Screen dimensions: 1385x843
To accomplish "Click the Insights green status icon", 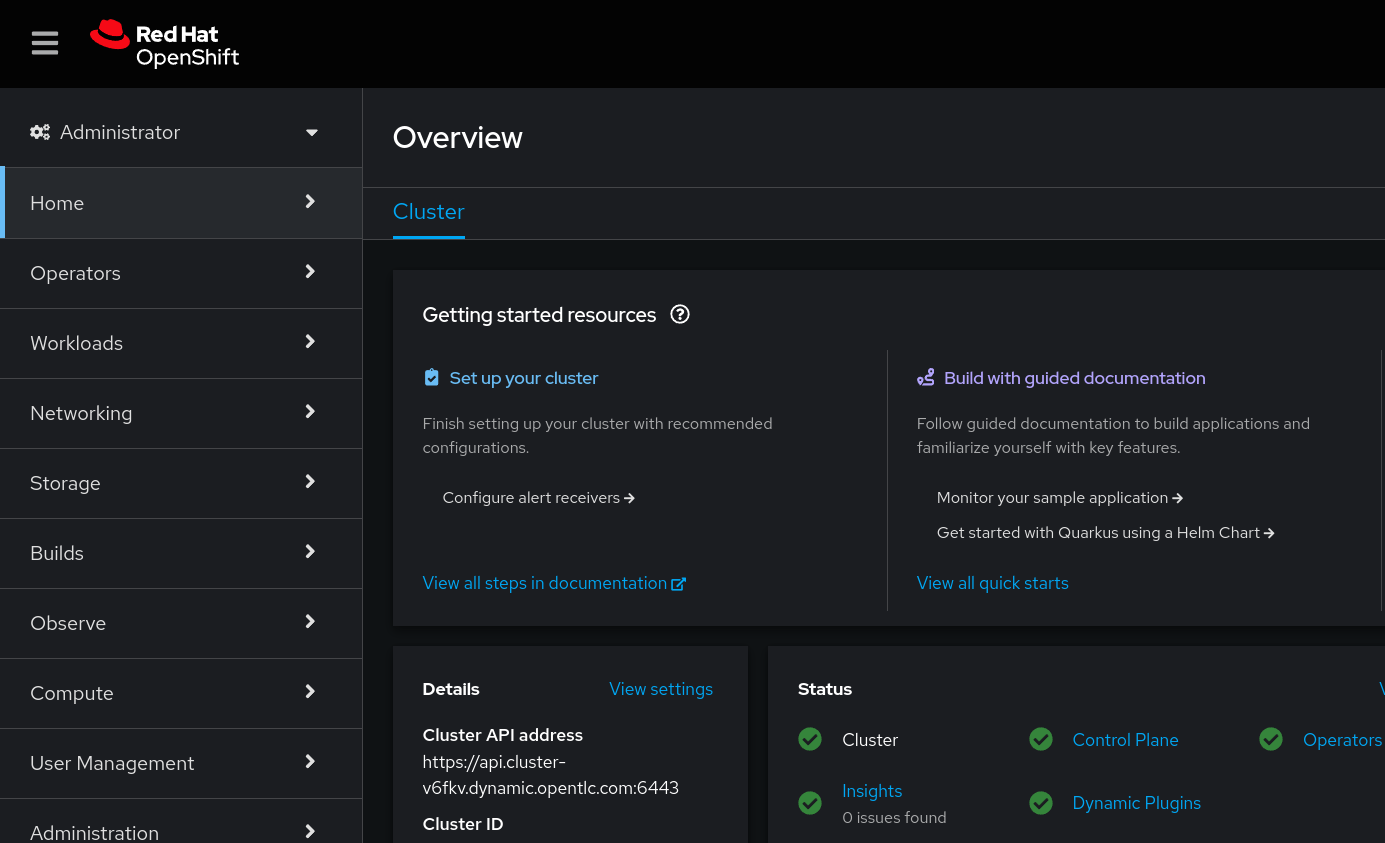I will point(810,803).
